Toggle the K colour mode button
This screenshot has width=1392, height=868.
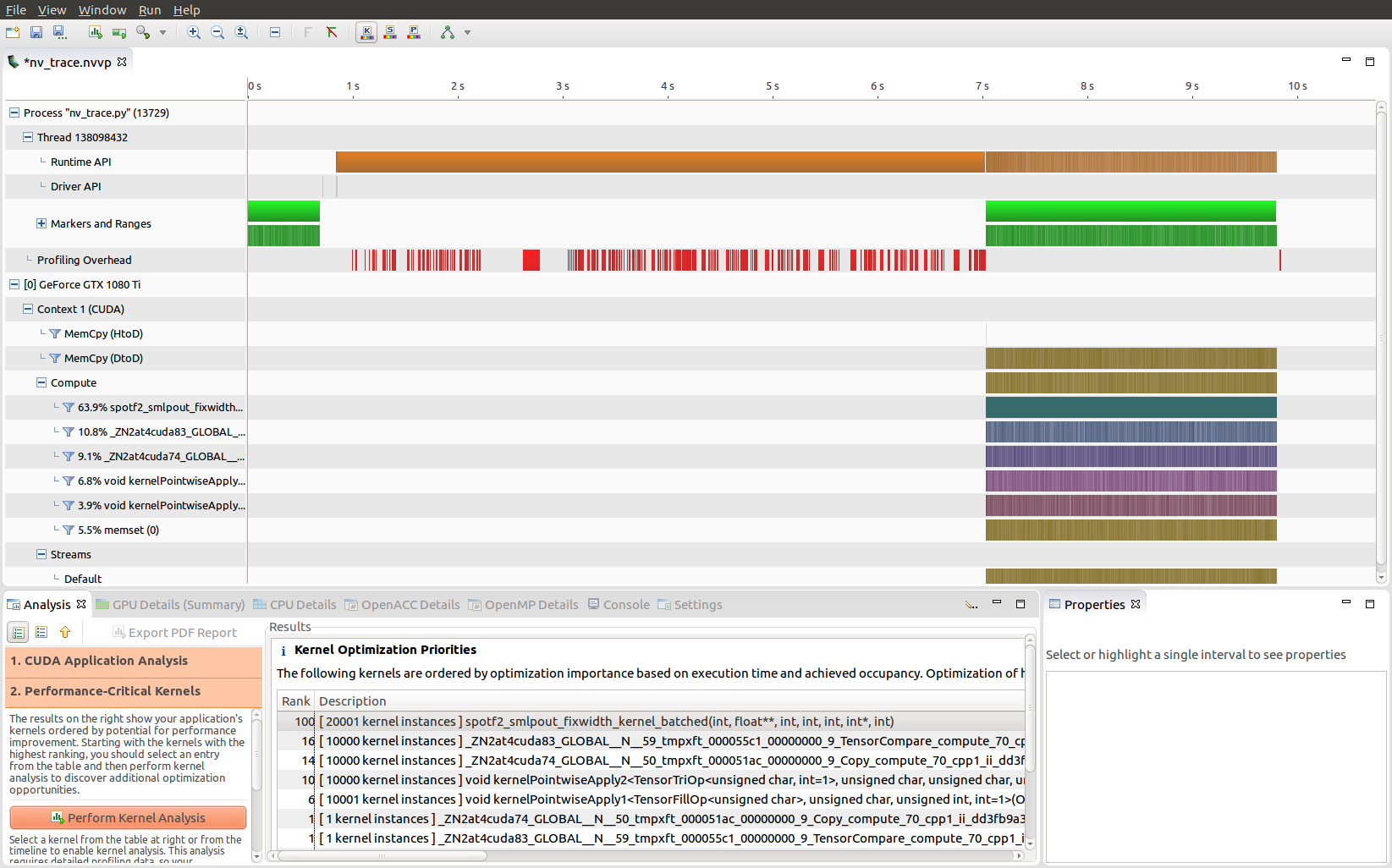pyautogui.click(x=366, y=32)
